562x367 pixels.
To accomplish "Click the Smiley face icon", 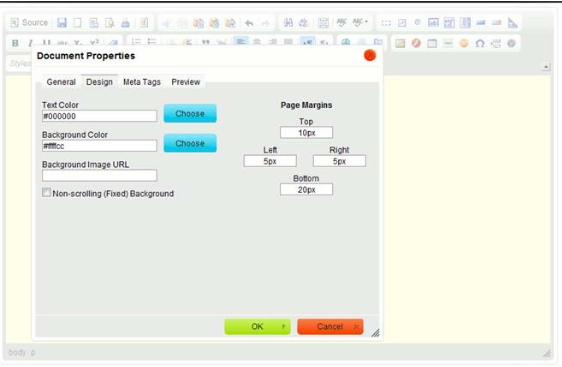I will (464, 43).
